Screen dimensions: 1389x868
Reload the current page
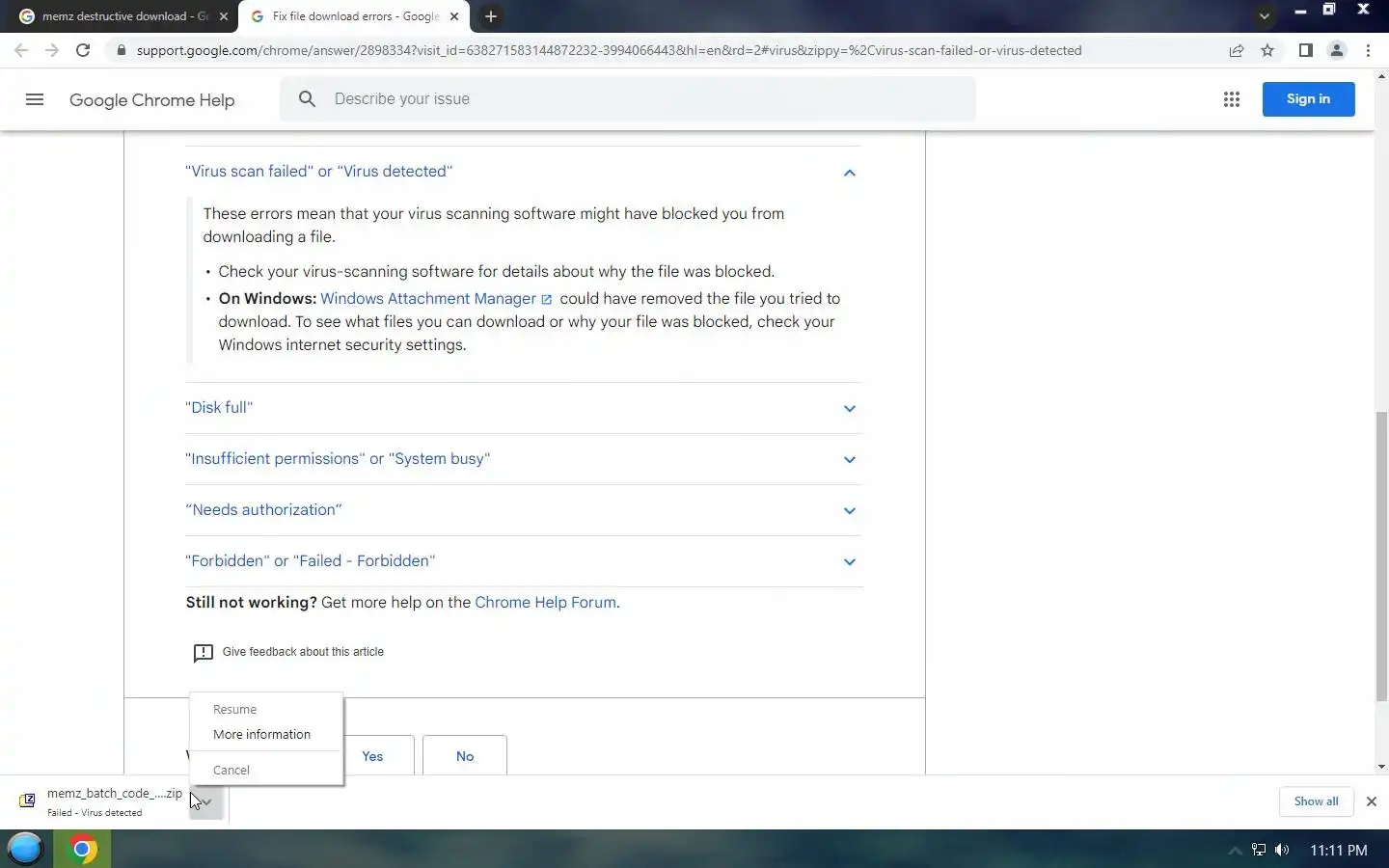[83, 50]
